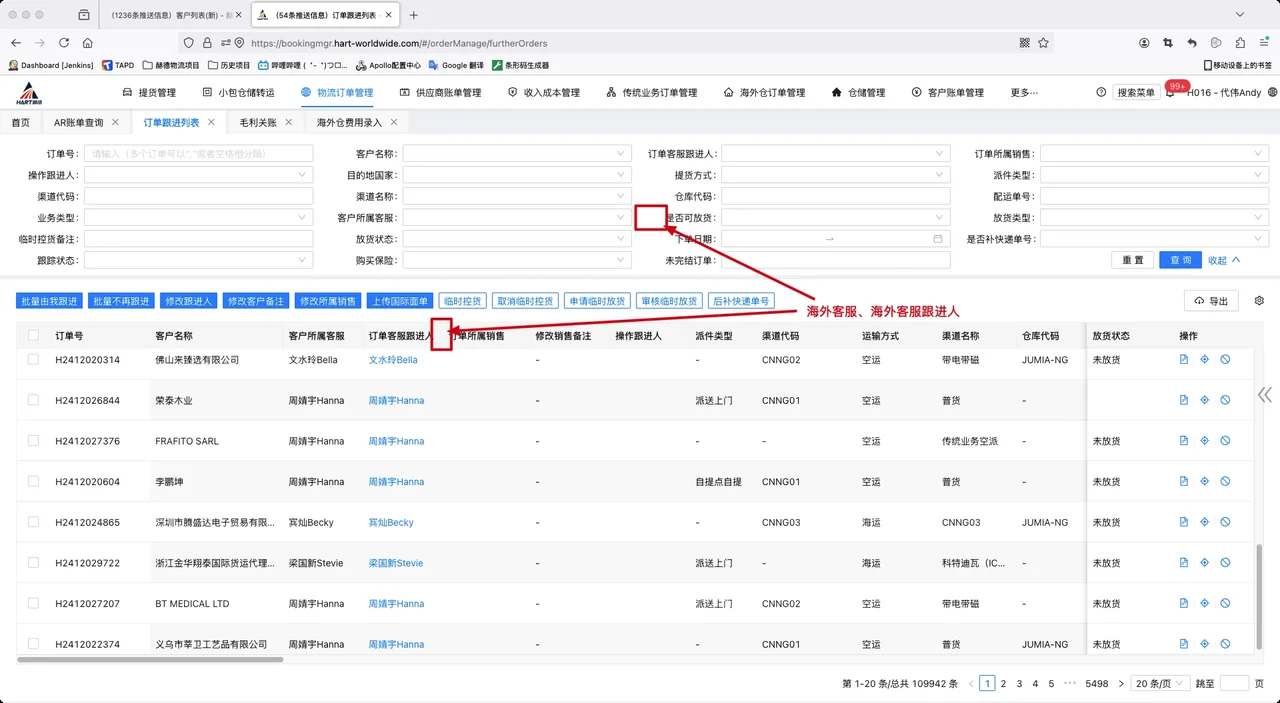1280x703 pixels.
Task: Open the 订单所属销售 dropdown
Action: click(1154, 154)
